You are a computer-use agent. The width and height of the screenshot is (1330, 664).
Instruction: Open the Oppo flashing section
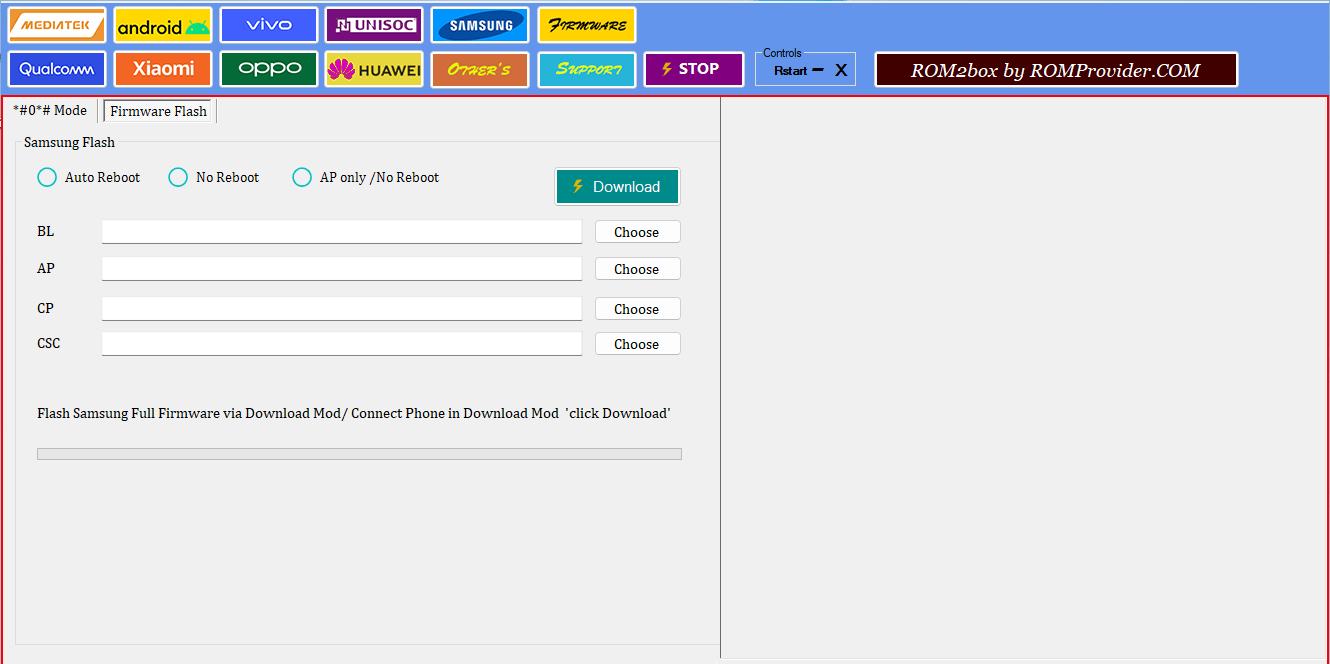(268, 69)
